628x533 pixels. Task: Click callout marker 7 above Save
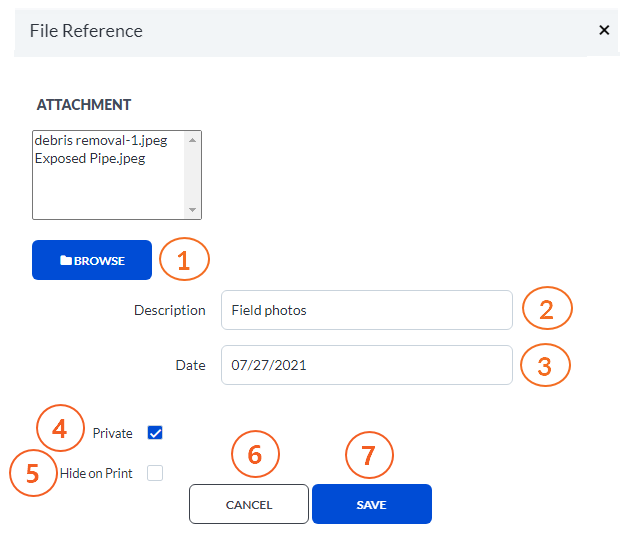[x=369, y=455]
